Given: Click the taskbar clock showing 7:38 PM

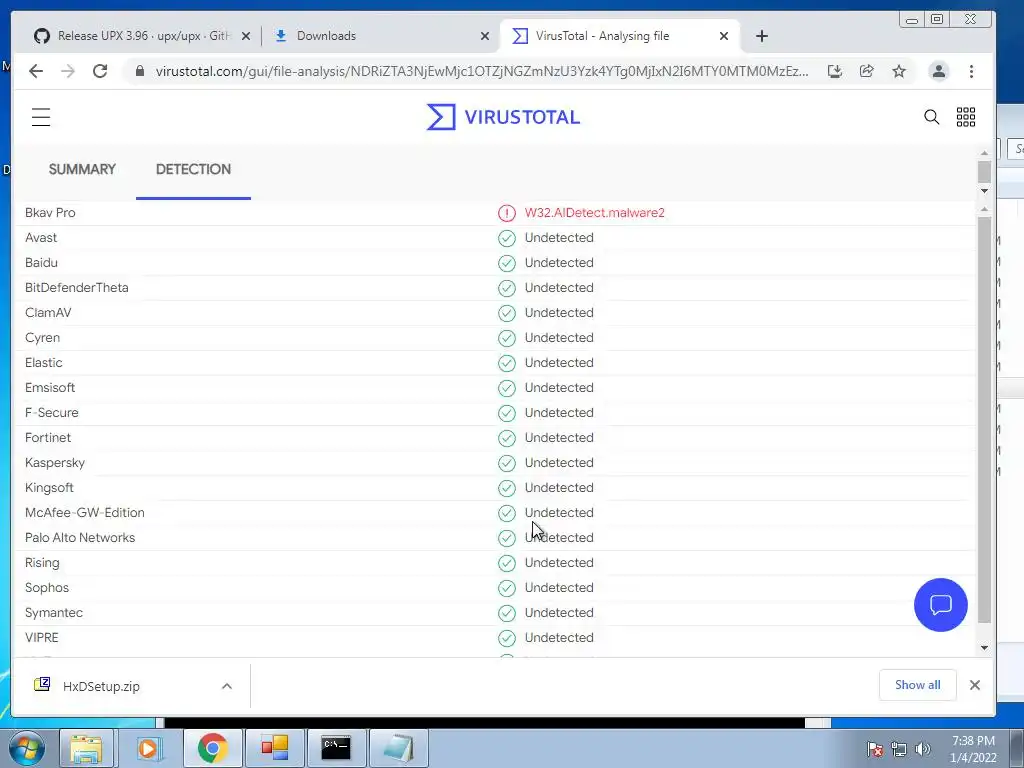Looking at the screenshot, I should point(973,749).
